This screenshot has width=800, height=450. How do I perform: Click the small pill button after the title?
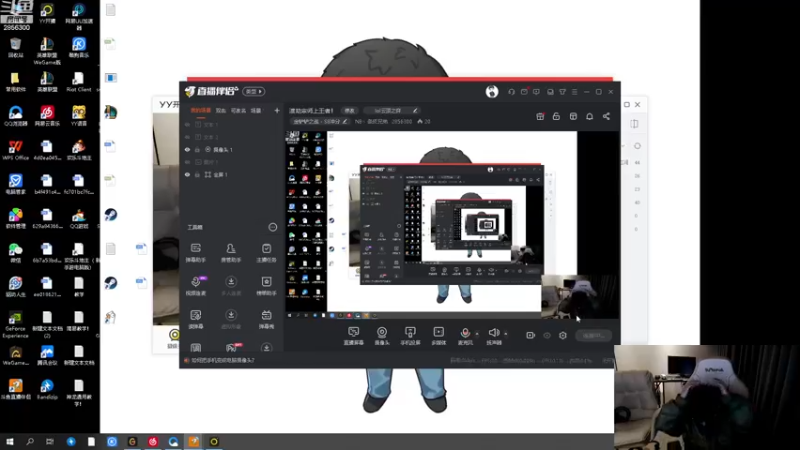[x=349, y=110]
